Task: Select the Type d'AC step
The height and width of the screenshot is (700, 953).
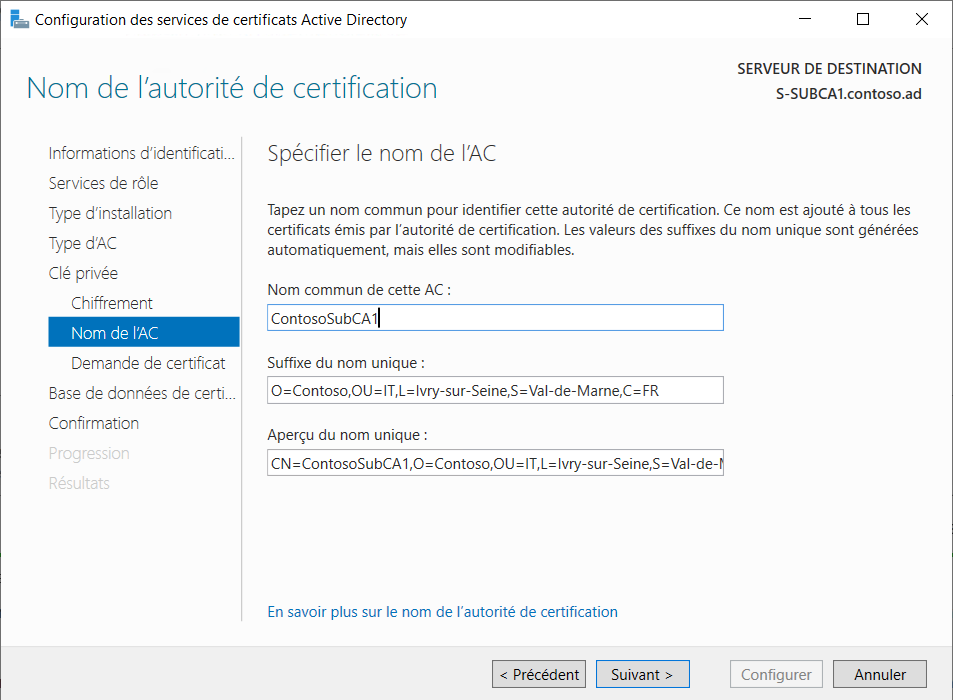Action: (x=83, y=243)
